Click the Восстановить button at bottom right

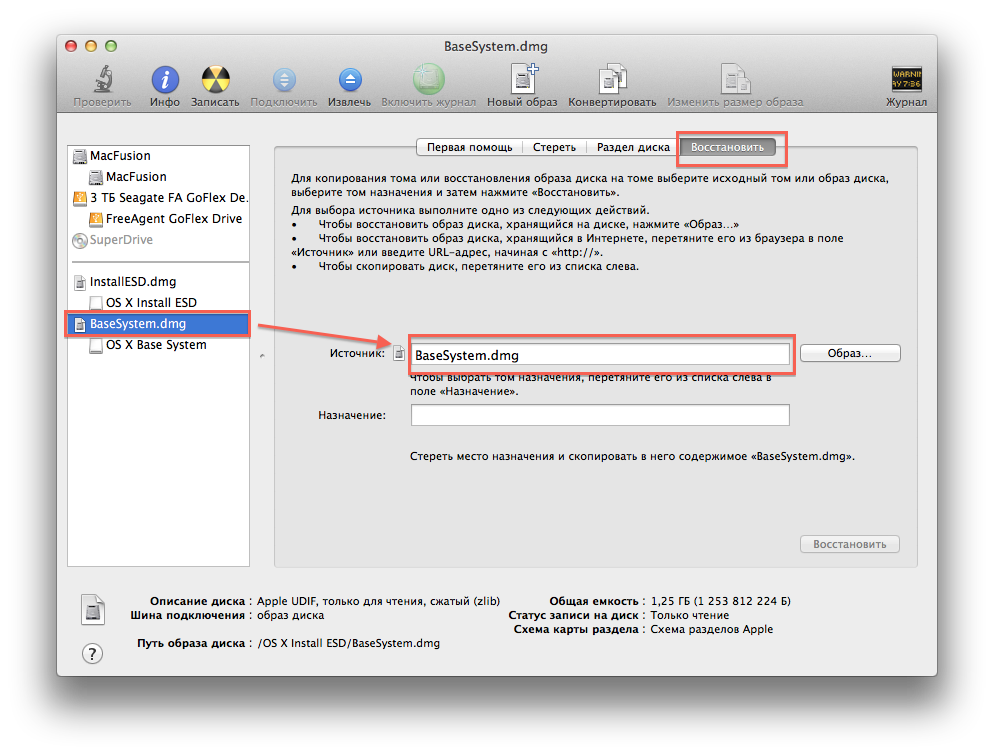coord(849,544)
